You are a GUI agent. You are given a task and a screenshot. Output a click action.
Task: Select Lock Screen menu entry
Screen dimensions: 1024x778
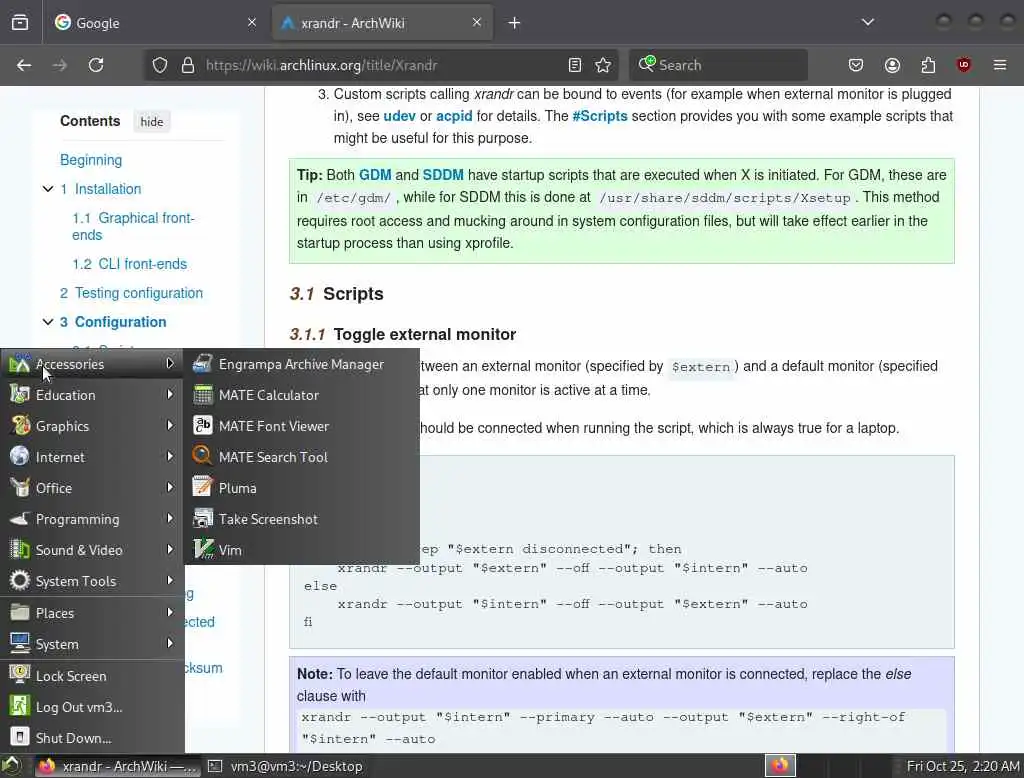tap(92, 676)
